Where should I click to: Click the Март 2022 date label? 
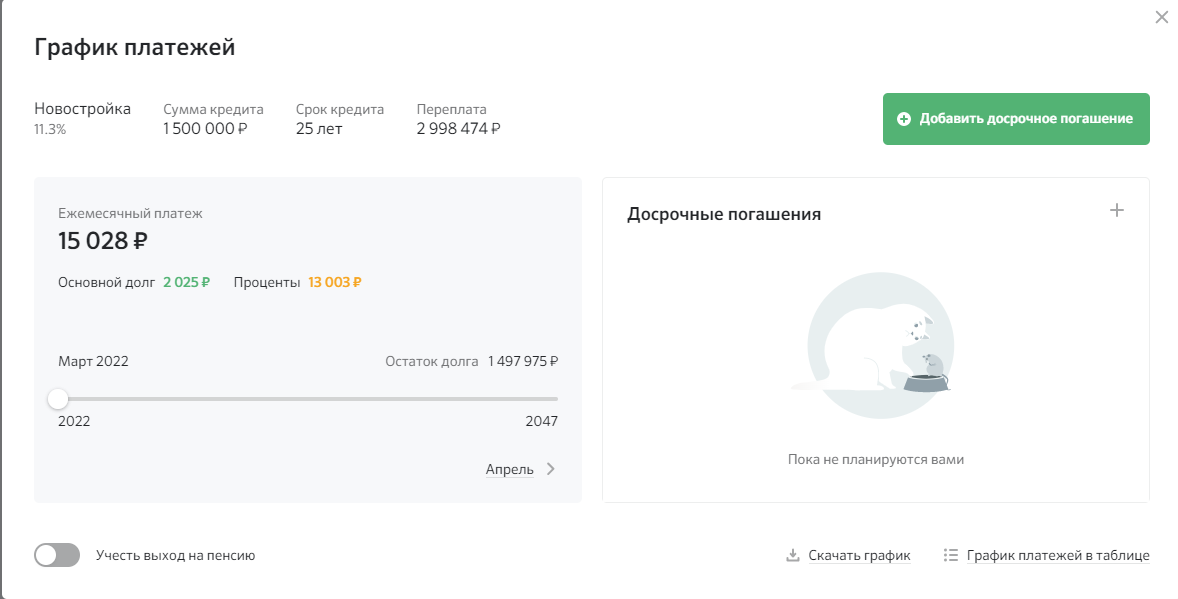point(93,362)
